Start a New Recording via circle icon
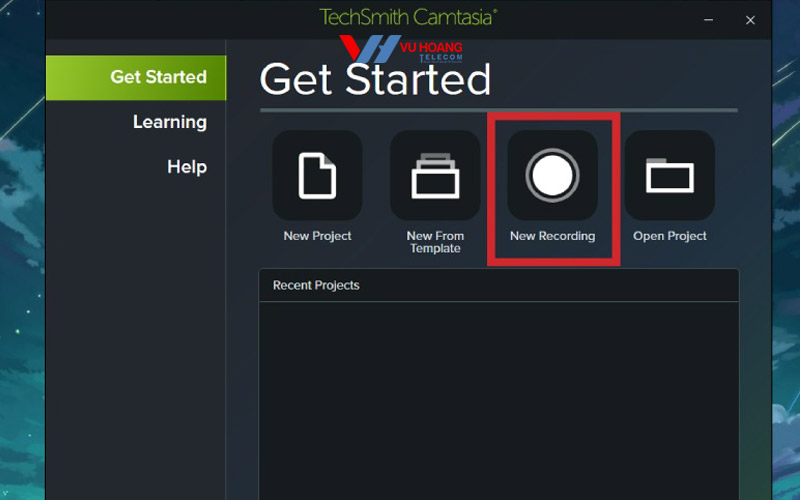Image resolution: width=800 pixels, height=500 pixels. click(x=552, y=175)
